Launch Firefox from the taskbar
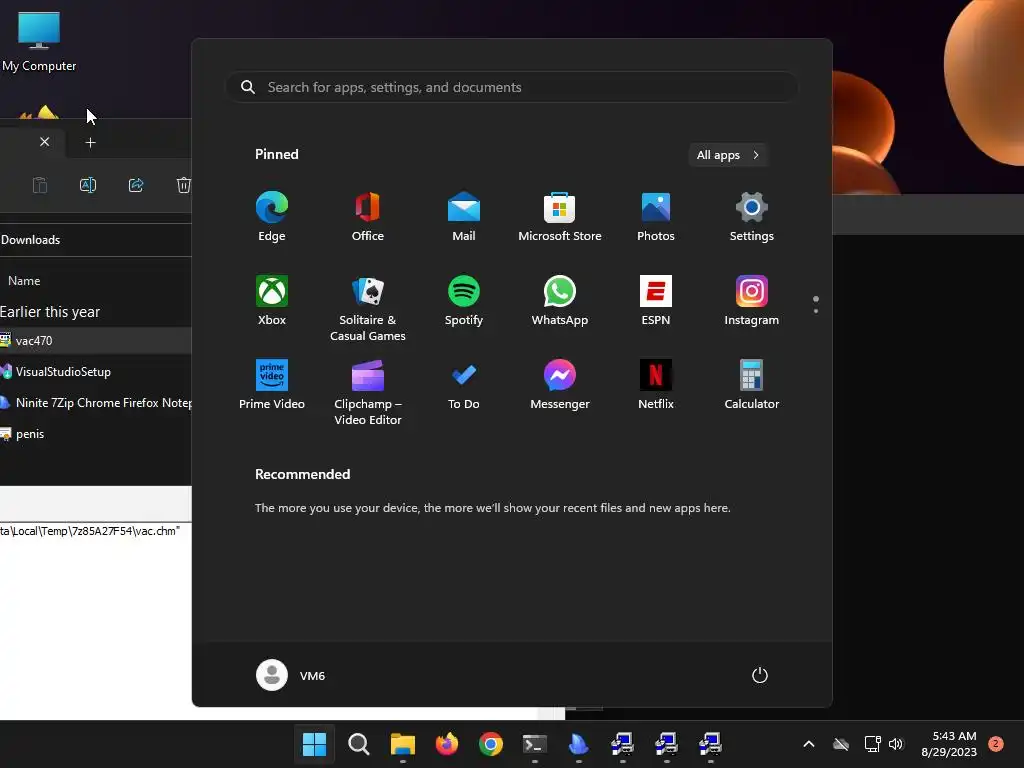 tap(447, 743)
